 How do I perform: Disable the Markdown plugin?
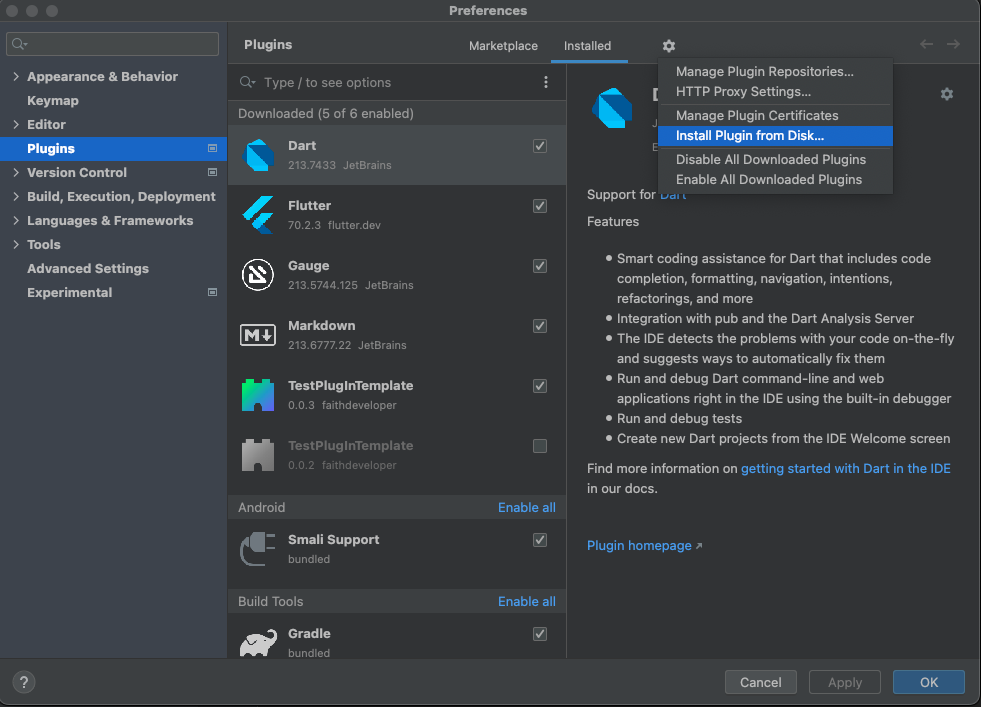pyautogui.click(x=540, y=326)
